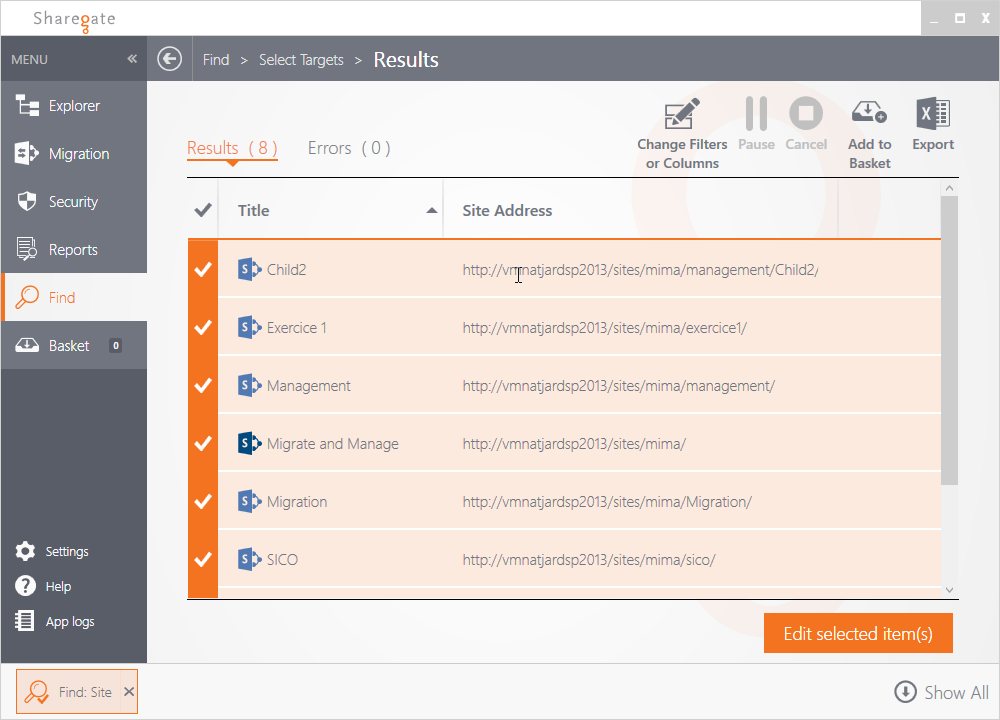Click the Cancel stop icon
Image resolution: width=1000 pixels, height=720 pixels.
[x=806, y=114]
